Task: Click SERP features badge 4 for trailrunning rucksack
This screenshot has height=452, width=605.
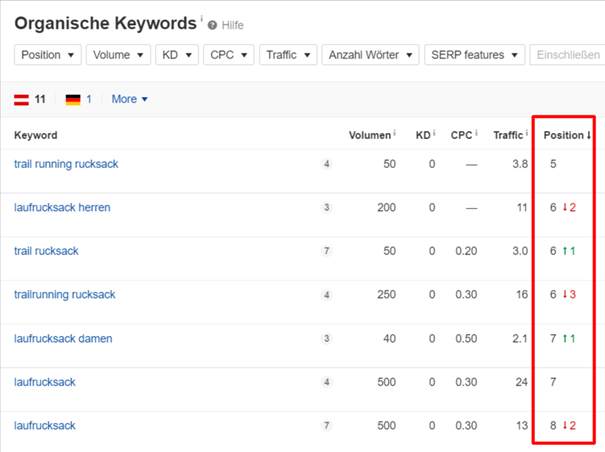Action: (326, 295)
